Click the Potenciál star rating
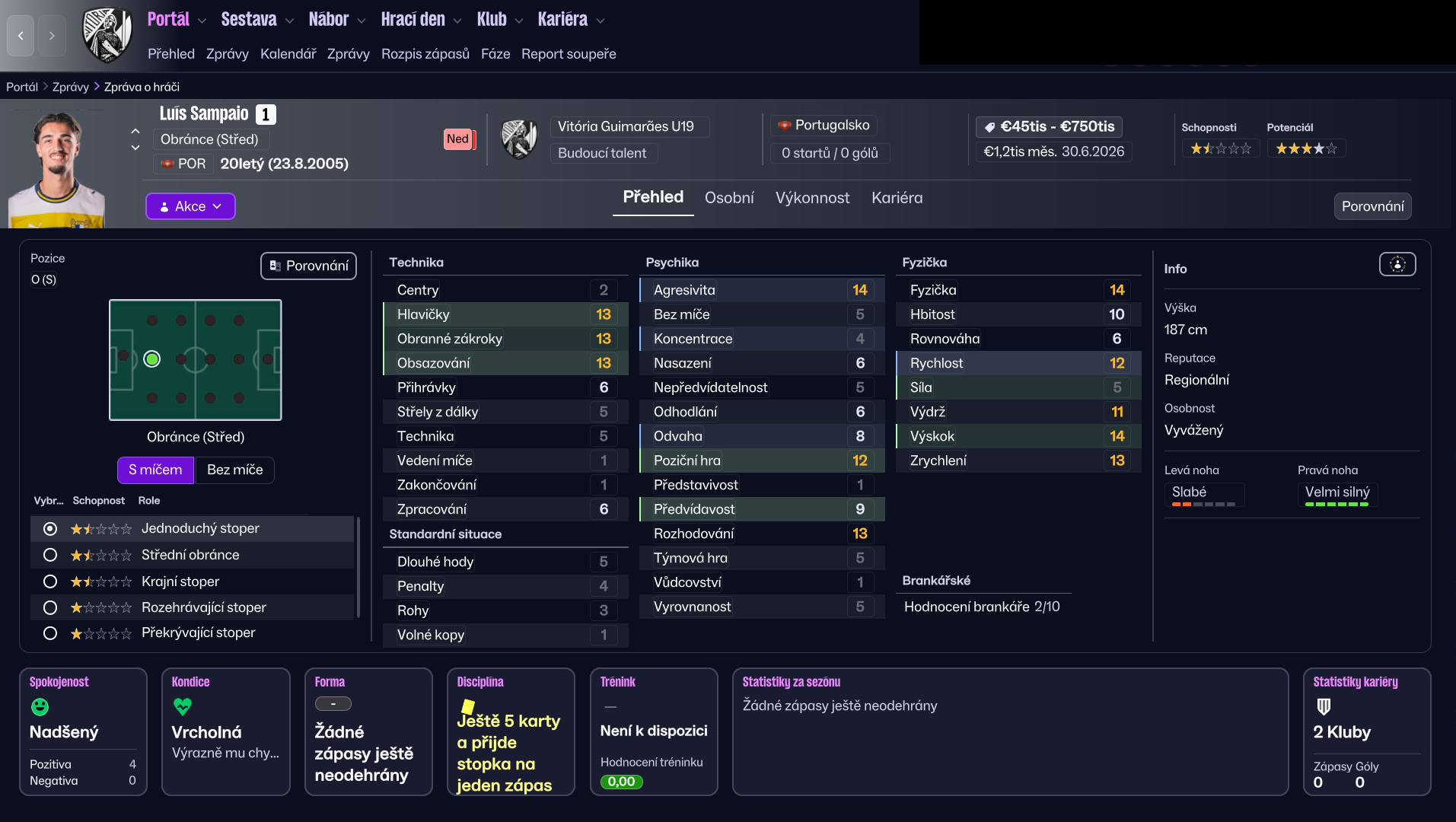1456x822 pixels. (x=1306, y=148)
